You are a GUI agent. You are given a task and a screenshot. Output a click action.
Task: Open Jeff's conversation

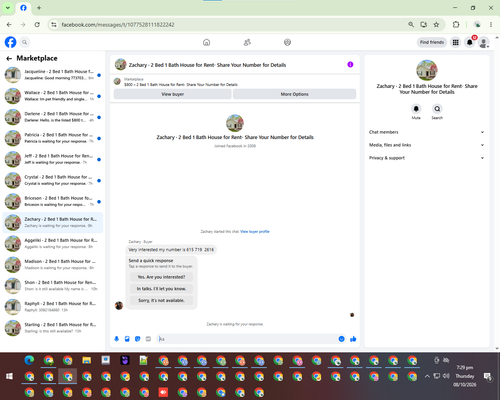53,159
